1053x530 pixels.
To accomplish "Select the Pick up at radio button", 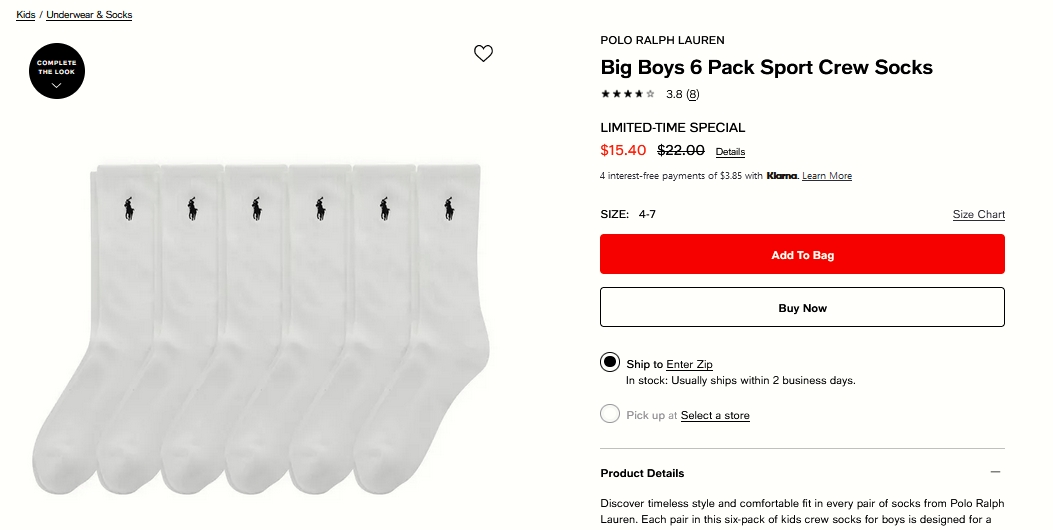I will coord(610,414).
